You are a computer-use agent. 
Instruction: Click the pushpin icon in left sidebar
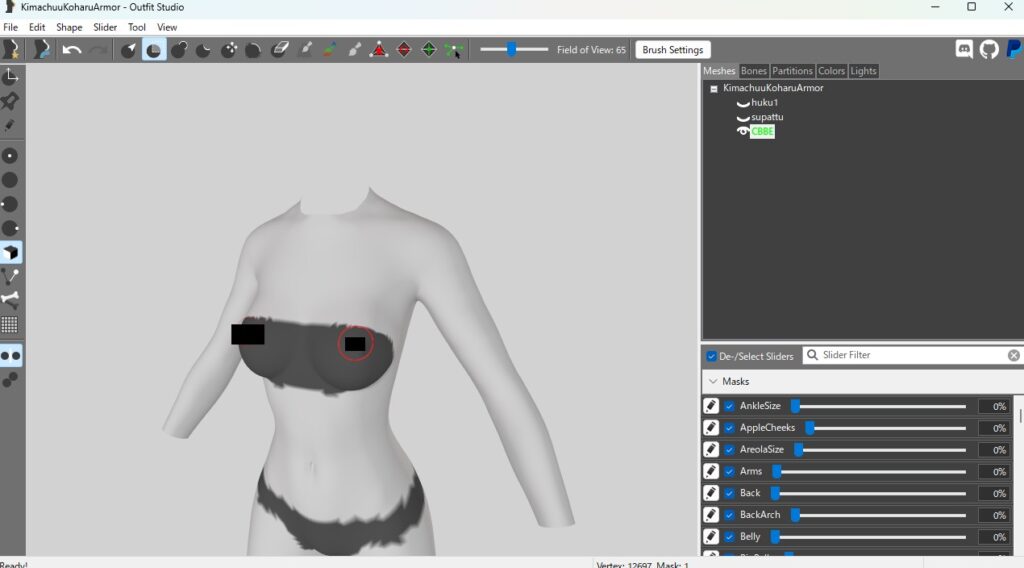point(10,101)
